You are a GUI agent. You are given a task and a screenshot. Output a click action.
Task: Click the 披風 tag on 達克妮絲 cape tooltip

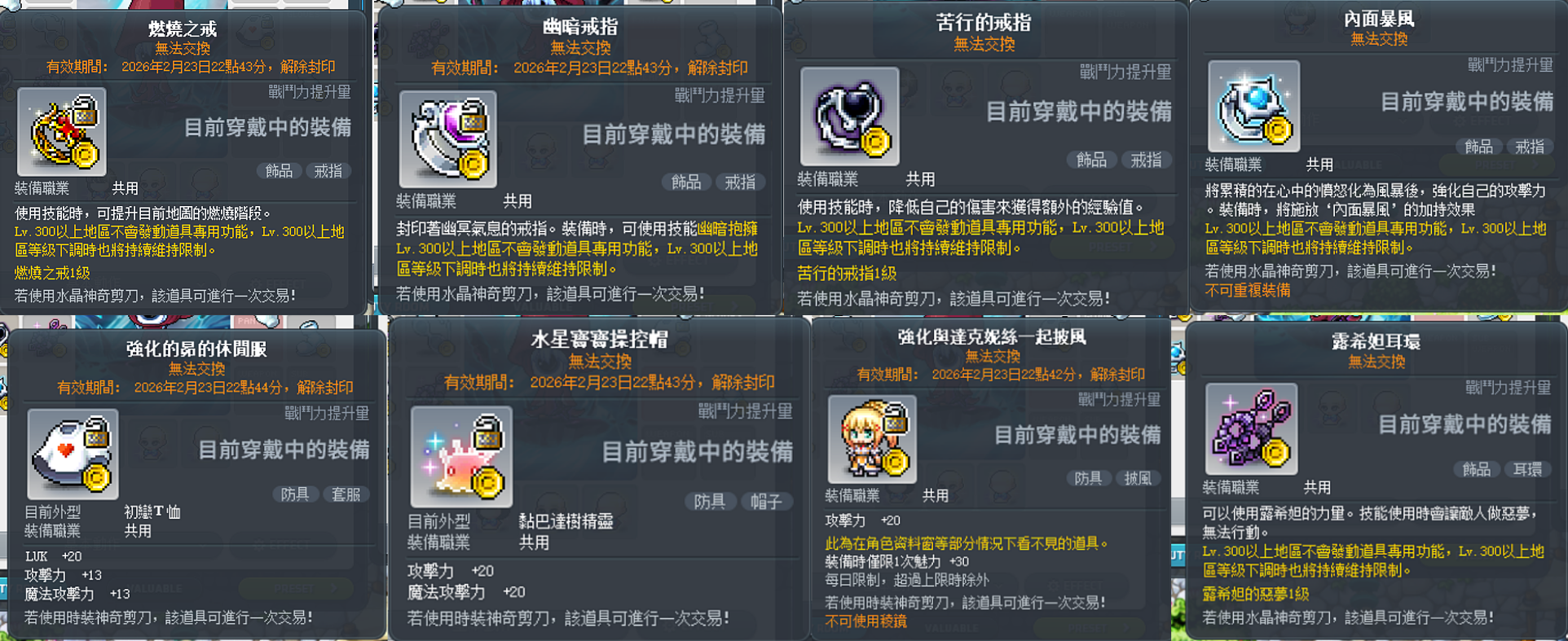coord(1139,478)
